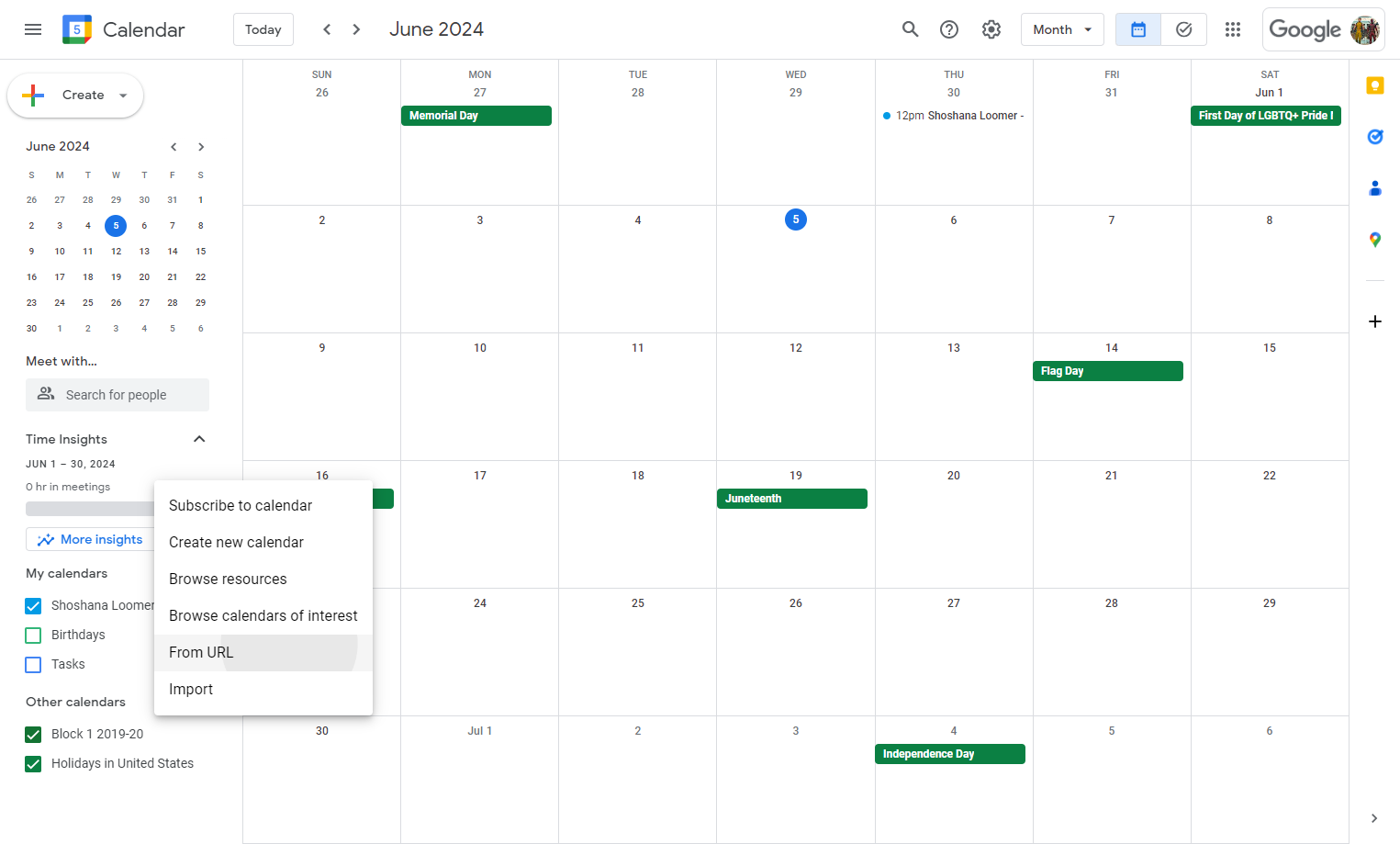Enable the Tasks calendar checkbox
The height and width of the screenshot is (844, 1400).
(33, 665)
